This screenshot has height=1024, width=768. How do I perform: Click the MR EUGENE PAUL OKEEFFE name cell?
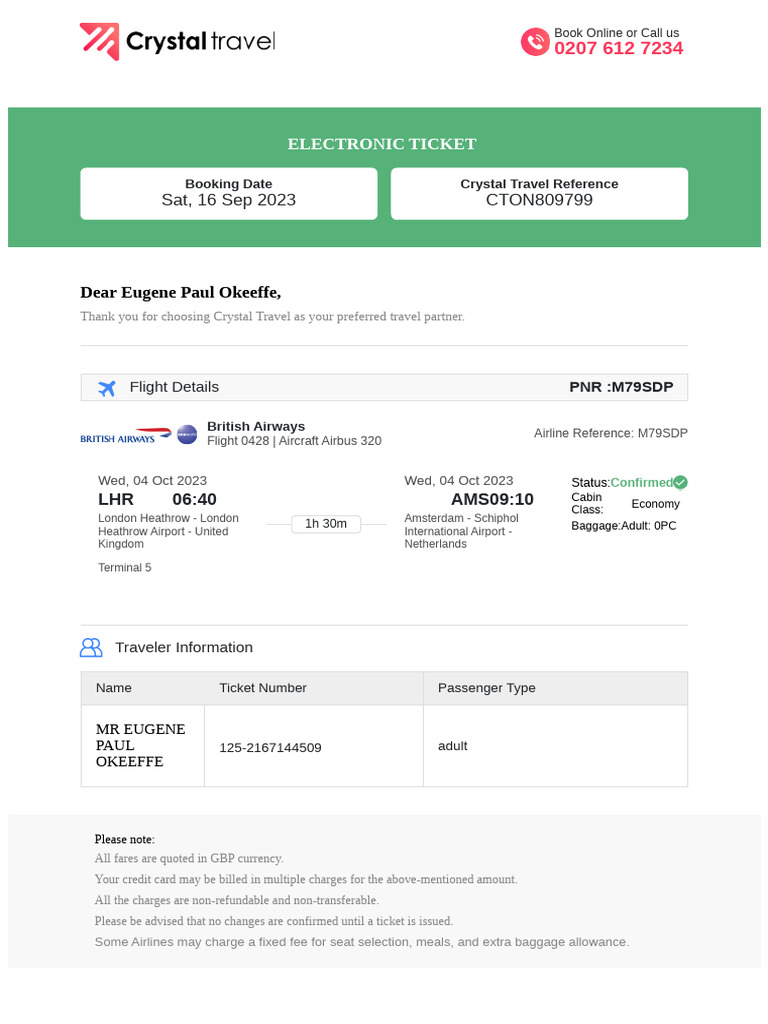point(141,746)
